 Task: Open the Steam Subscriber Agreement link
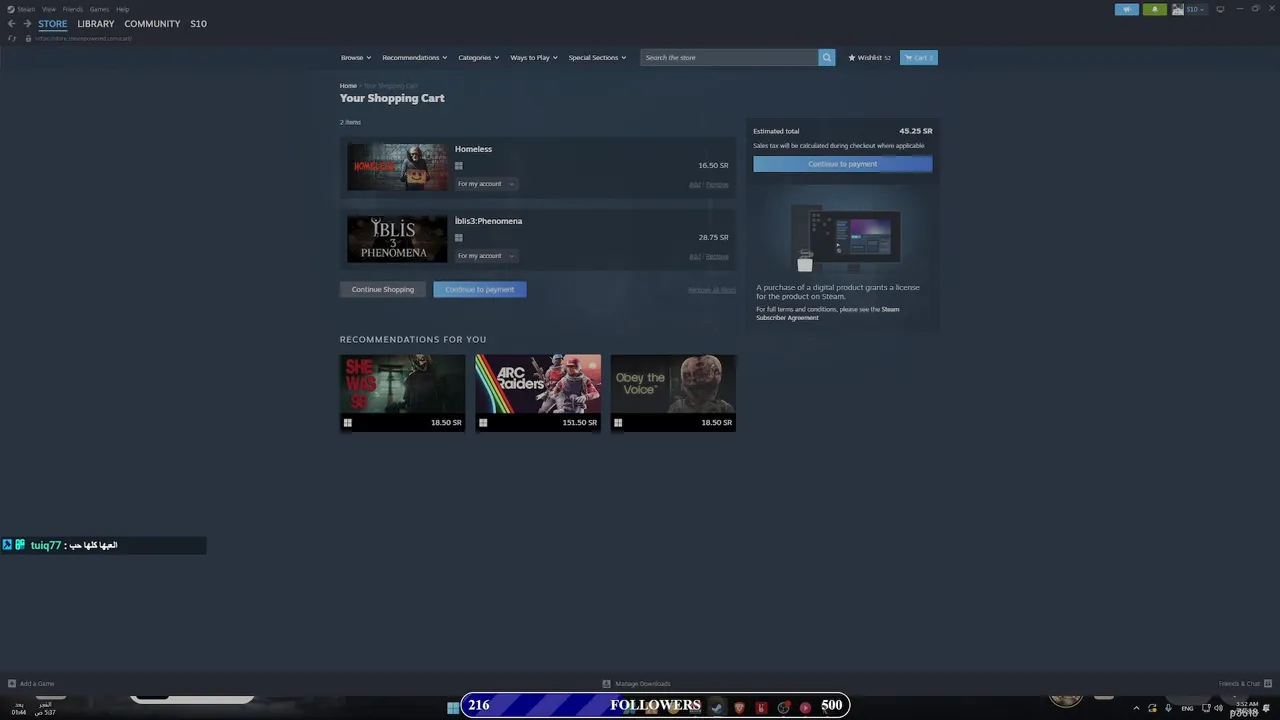[827, 314]
